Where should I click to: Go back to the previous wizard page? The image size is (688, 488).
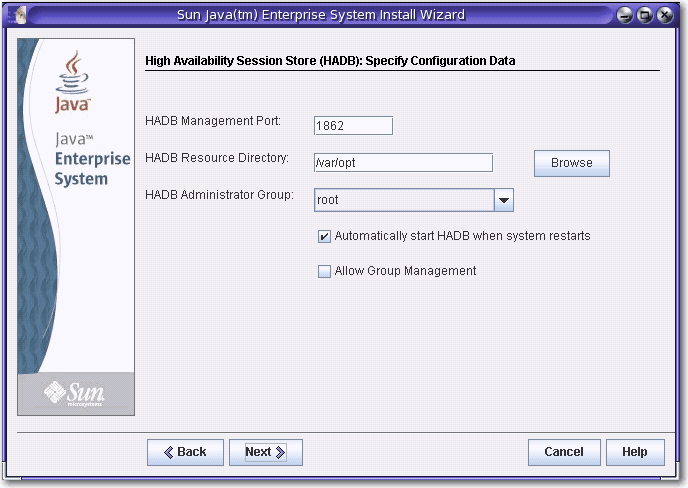point(185,452)
